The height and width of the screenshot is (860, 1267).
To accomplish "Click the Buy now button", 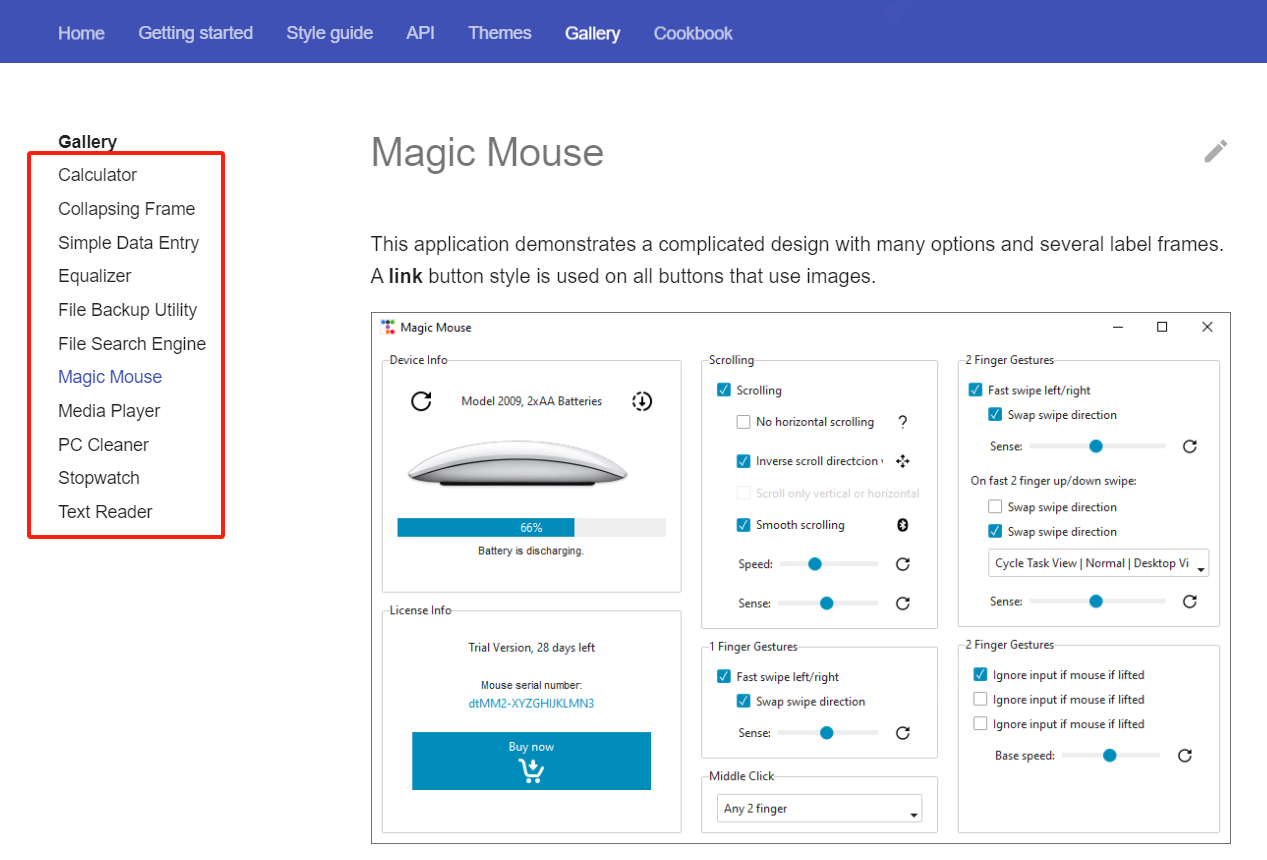I will coord(531,761).
